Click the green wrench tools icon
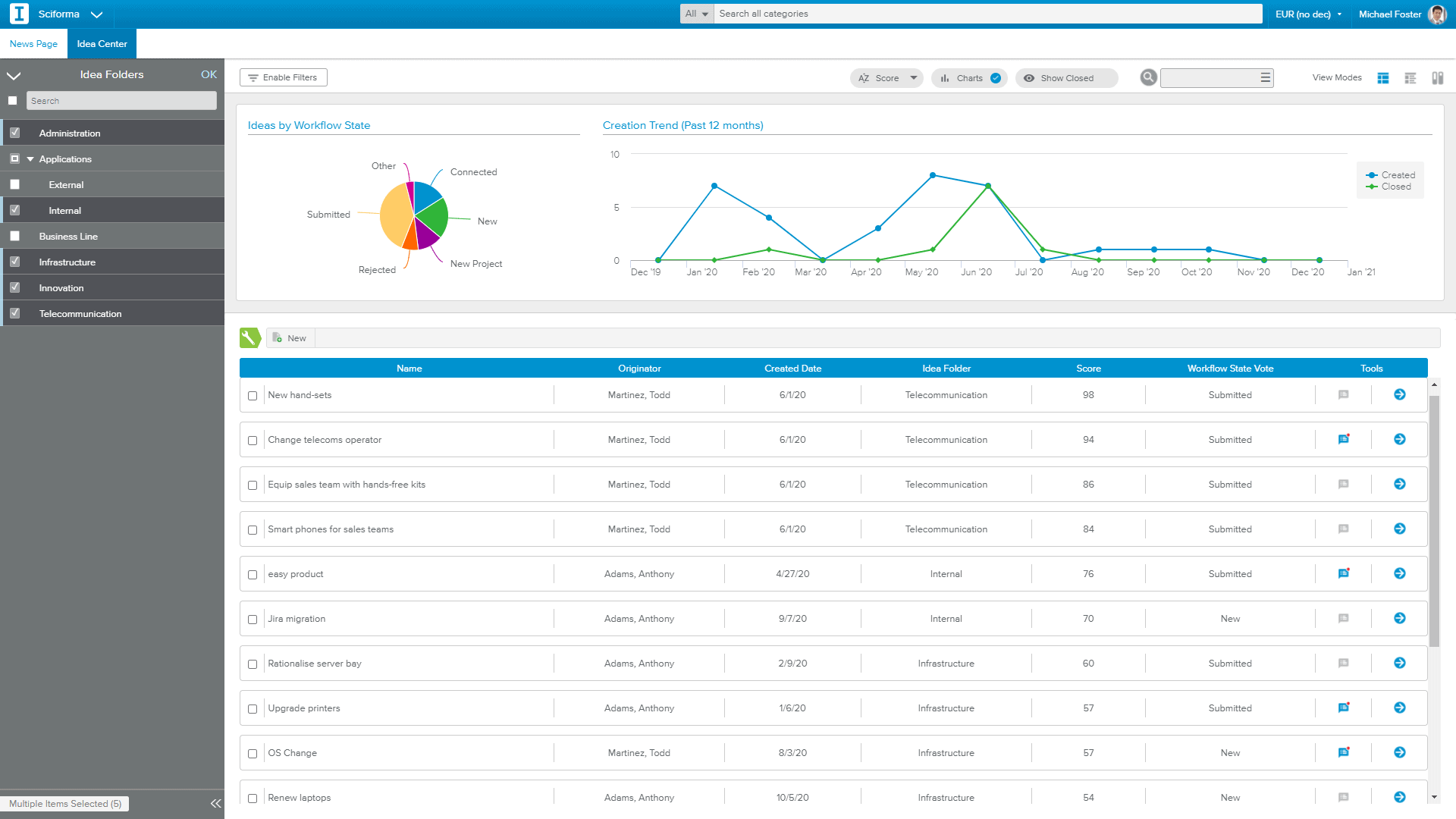 (x=249, y=338)
